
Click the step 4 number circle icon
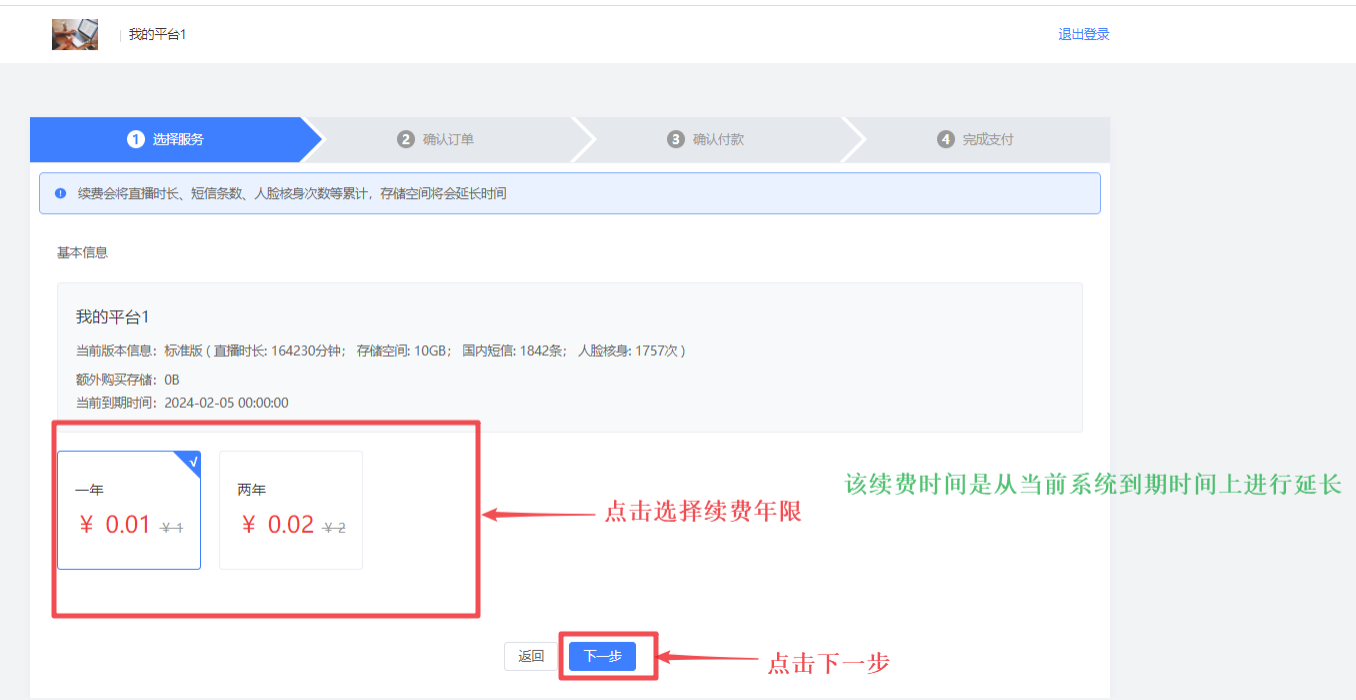point(946,140)
